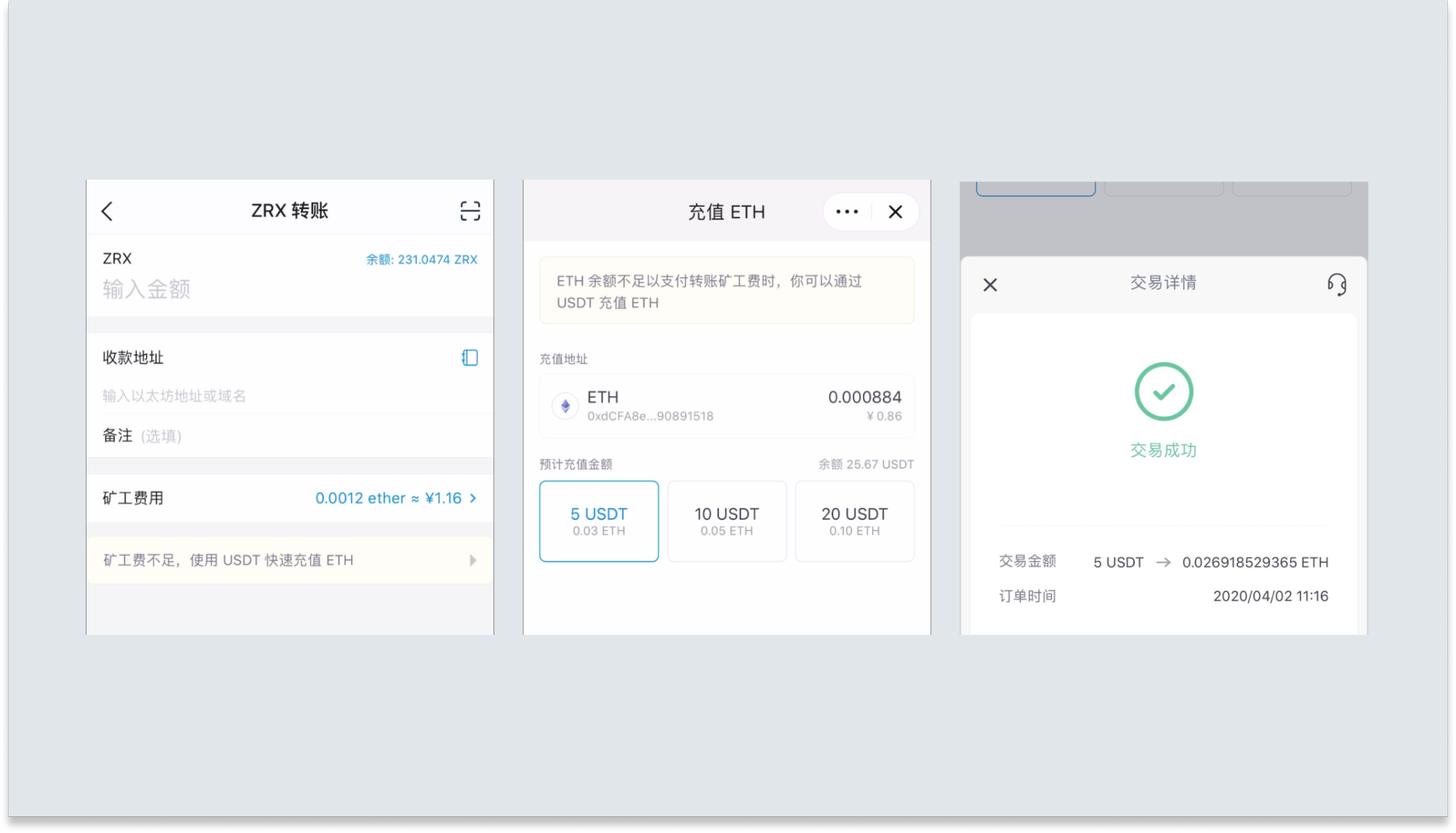Choose the 10 USDT recharge option
The image size is (1456, 833).
[x=726, y=521]
